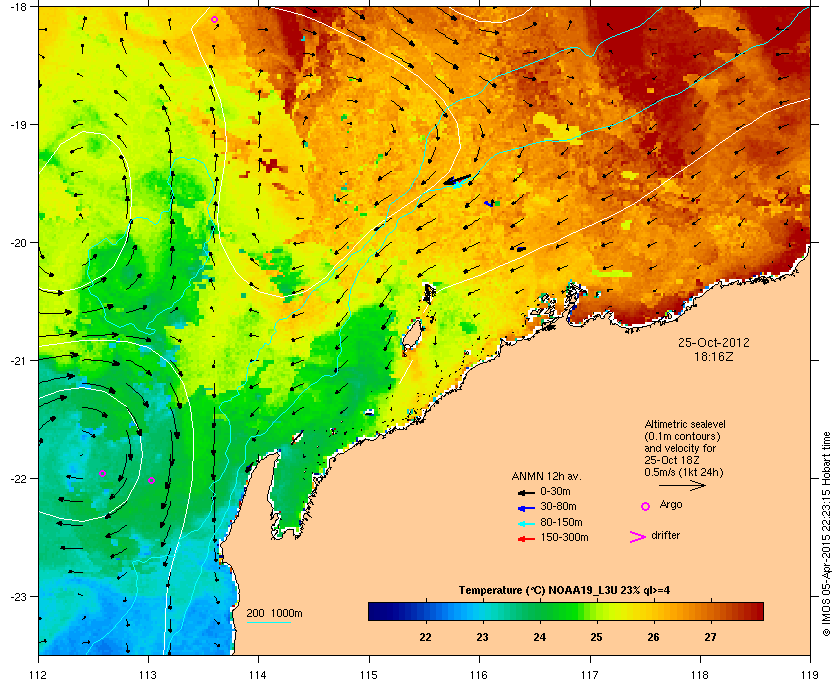The width and height of the screenshot is (840, 680).
Task: Click the magenta Argo circle in legend
Action: point(646,506)
